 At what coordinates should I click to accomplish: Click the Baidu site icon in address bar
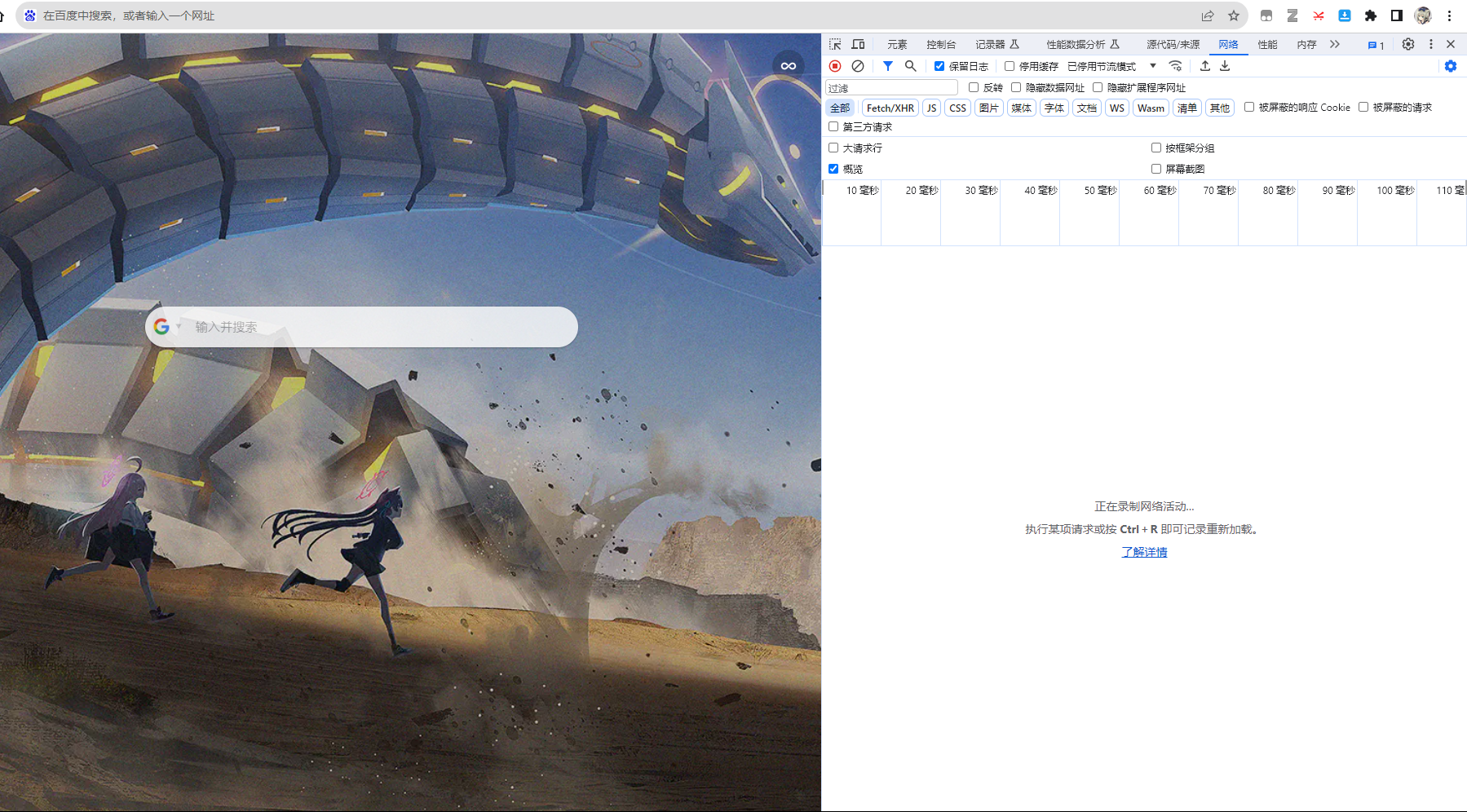[x=30, y=15]
